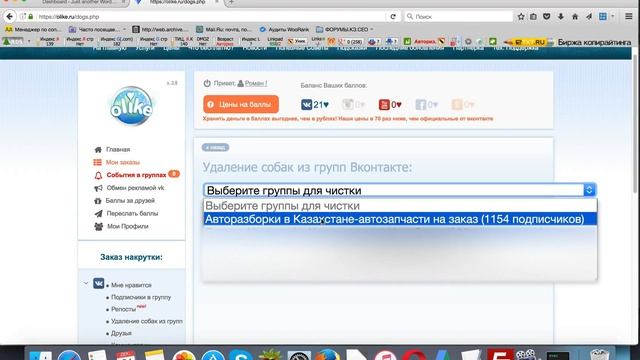The image size is (640, 360).
Task: Open the Роман profile link
Action: pyautogui.click(x=256, y=83)
